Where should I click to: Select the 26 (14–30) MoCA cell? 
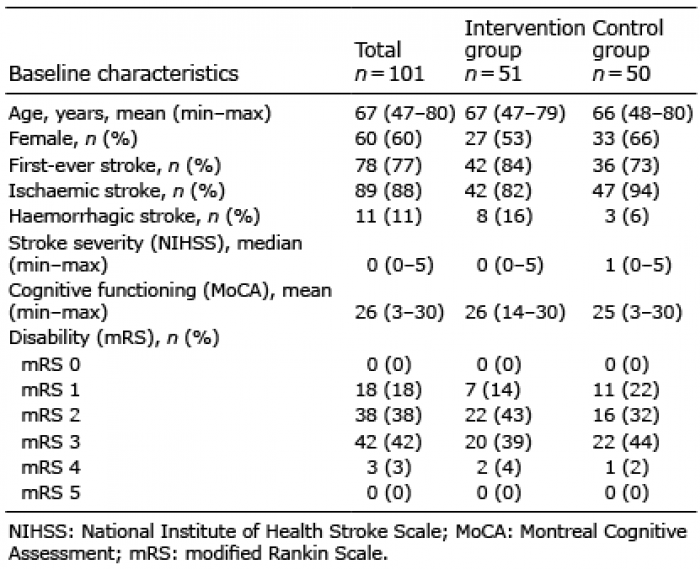tap(515, 312)
